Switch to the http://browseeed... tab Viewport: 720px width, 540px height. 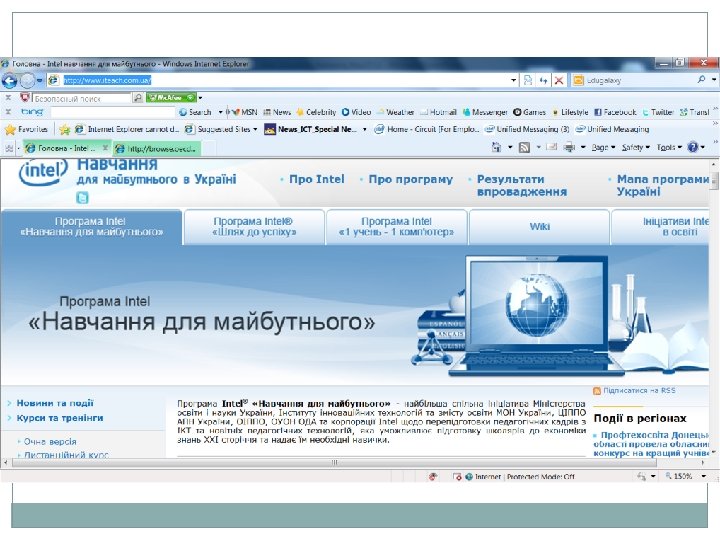pos(156,148)
